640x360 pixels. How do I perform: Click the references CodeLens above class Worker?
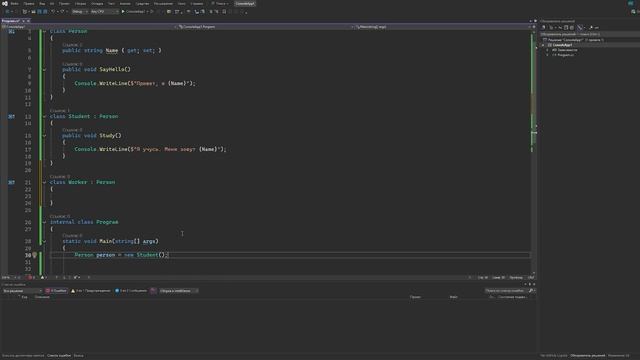point(60,177)
